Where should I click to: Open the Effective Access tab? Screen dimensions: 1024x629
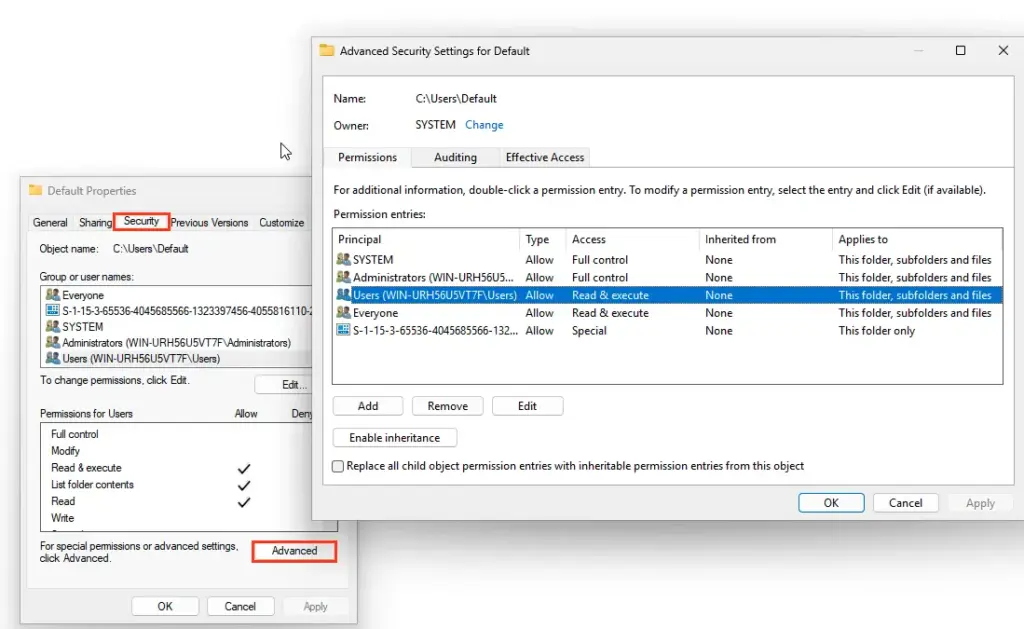(544, 158)
